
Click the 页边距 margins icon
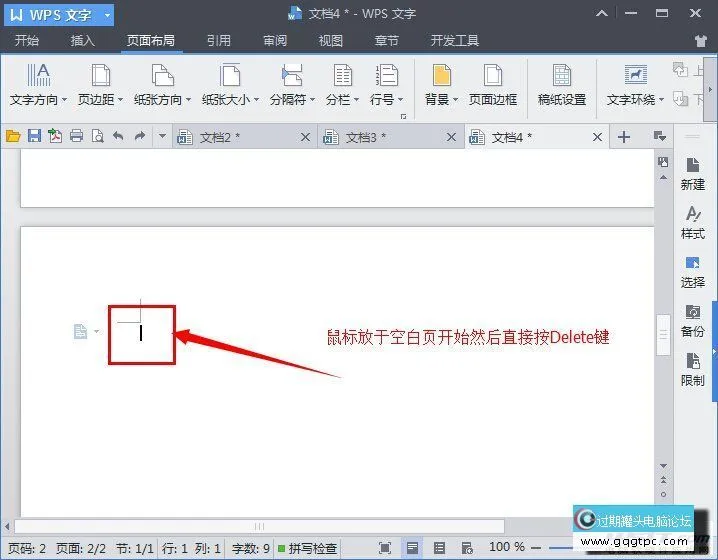[100, 75]
